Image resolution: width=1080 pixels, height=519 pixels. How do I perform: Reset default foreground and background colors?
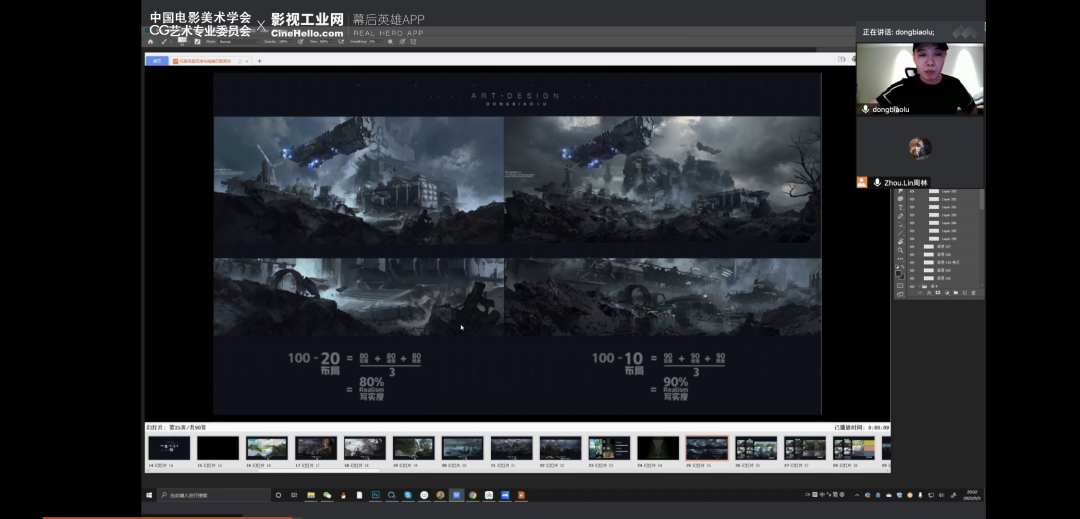click(897, 266)
